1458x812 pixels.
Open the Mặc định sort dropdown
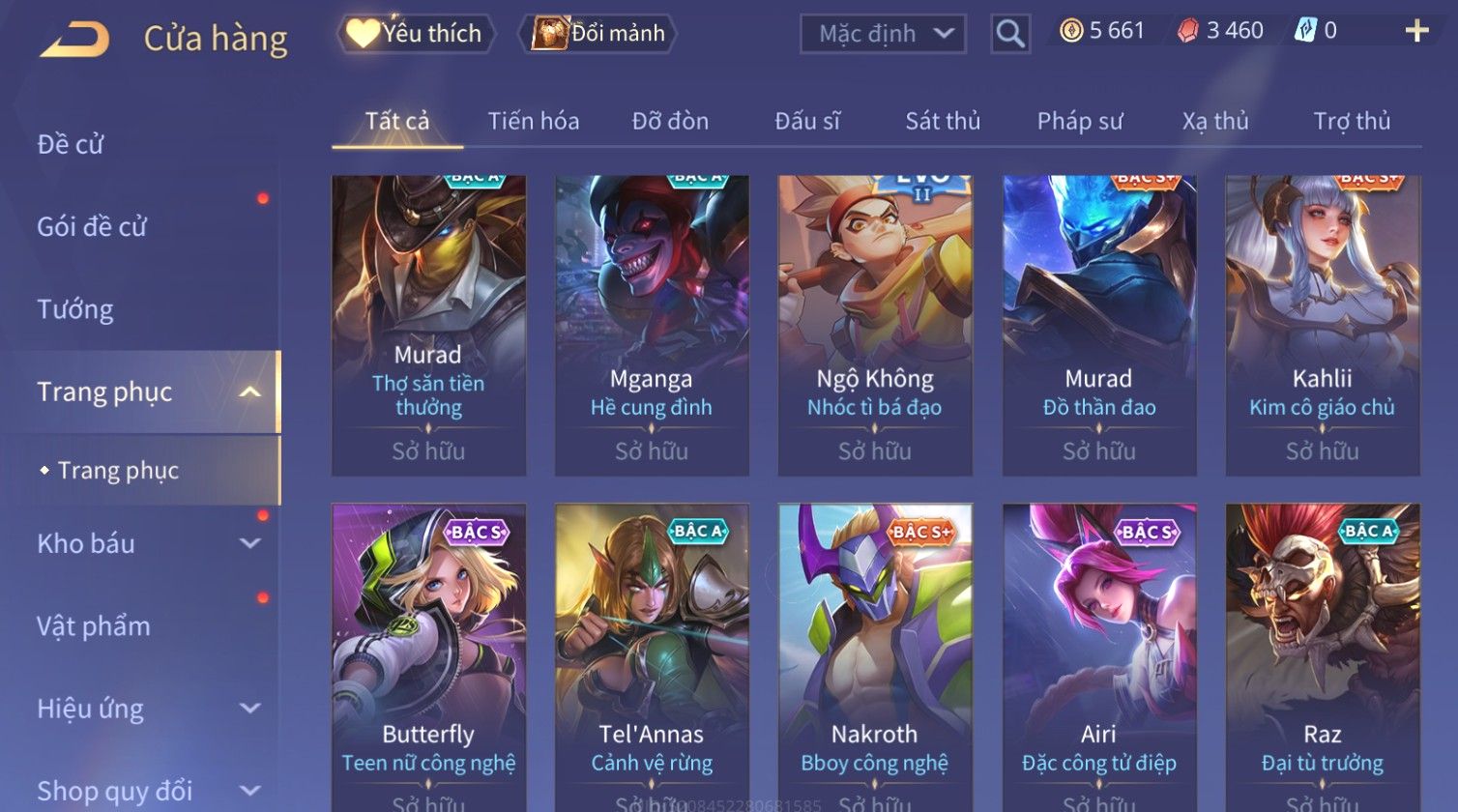pyautogui.click(x=882, y=34)
